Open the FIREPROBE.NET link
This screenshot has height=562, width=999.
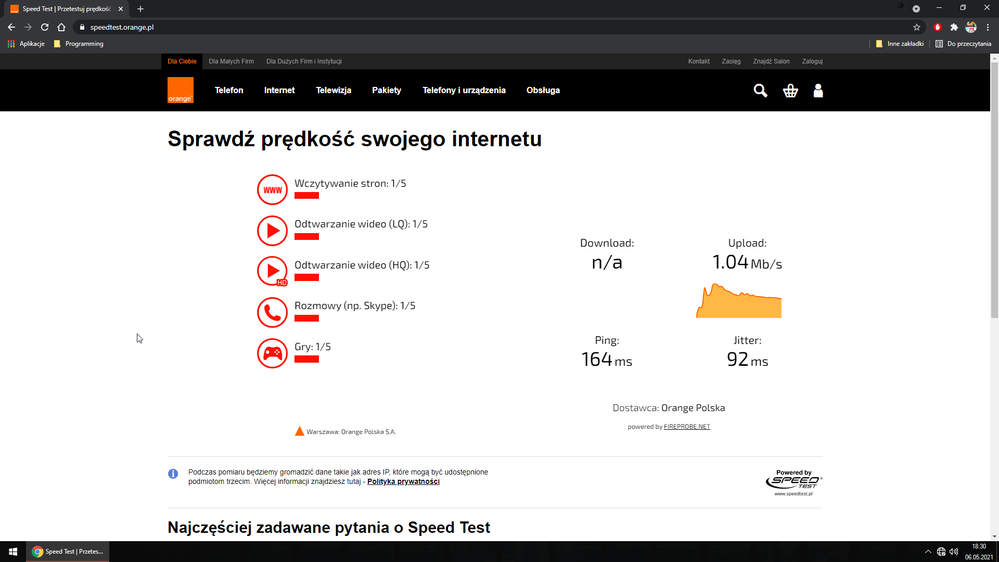(x=686, y=427)
